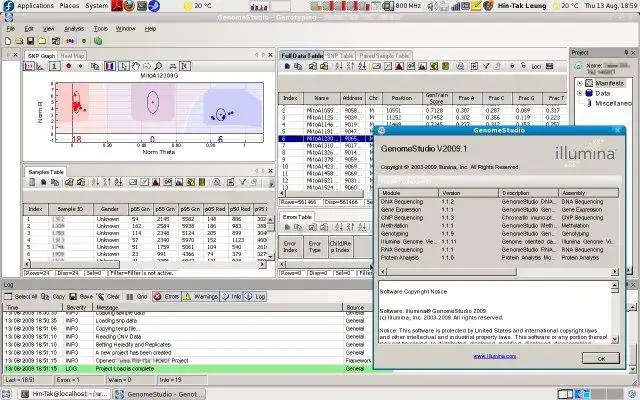Select the polar coordinates plot icon in SNP Graph

(x=40, y=66)
